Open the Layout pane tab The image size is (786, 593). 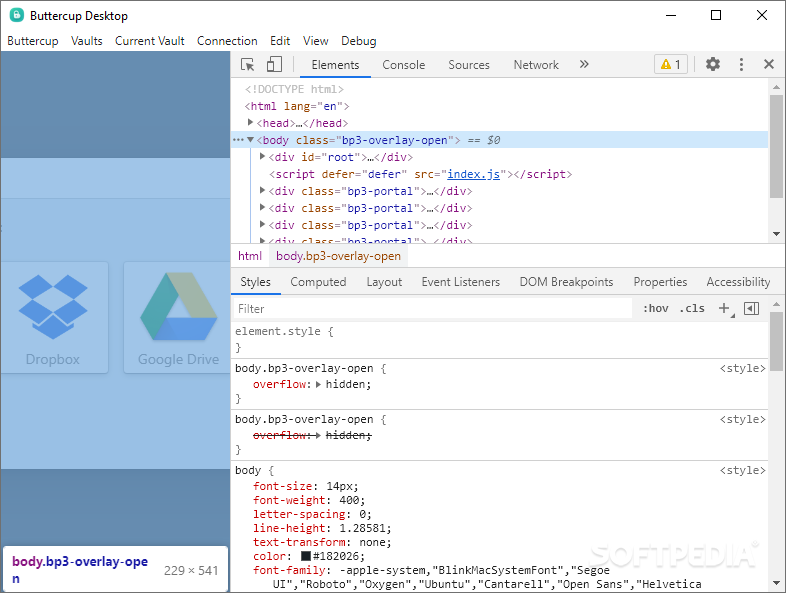(384, 282)
